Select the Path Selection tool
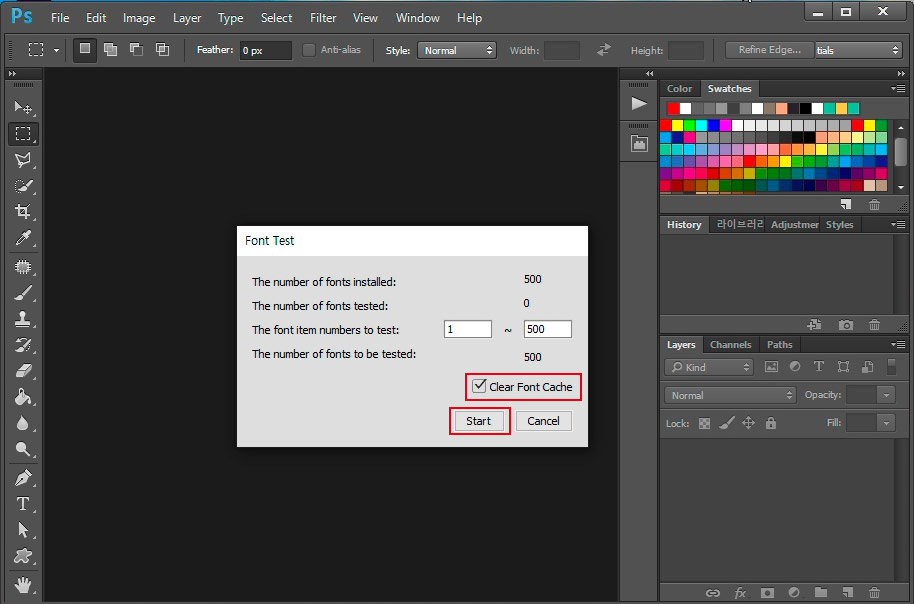 (23, 530)
